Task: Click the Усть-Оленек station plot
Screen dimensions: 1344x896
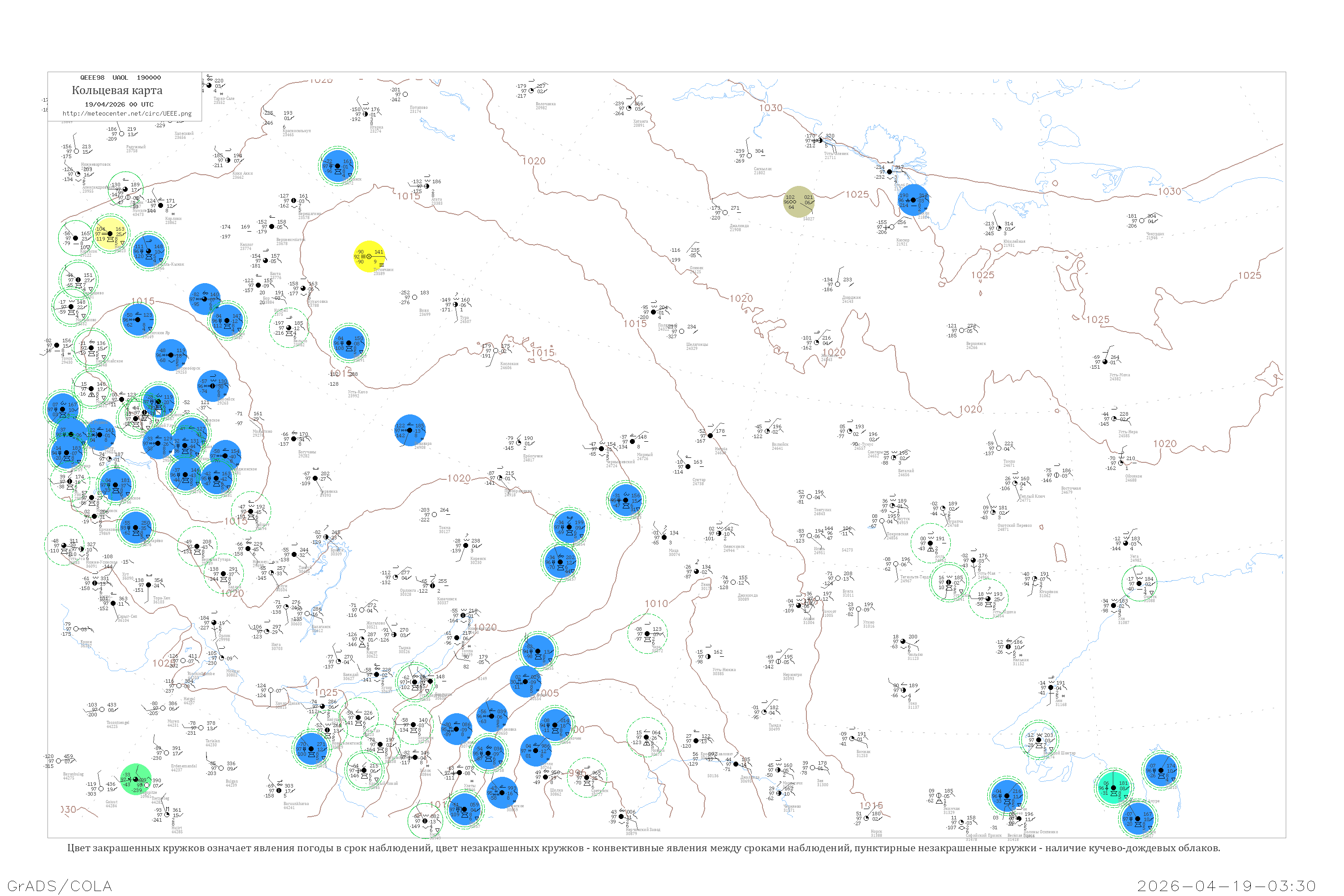Action: pos(821,141)
